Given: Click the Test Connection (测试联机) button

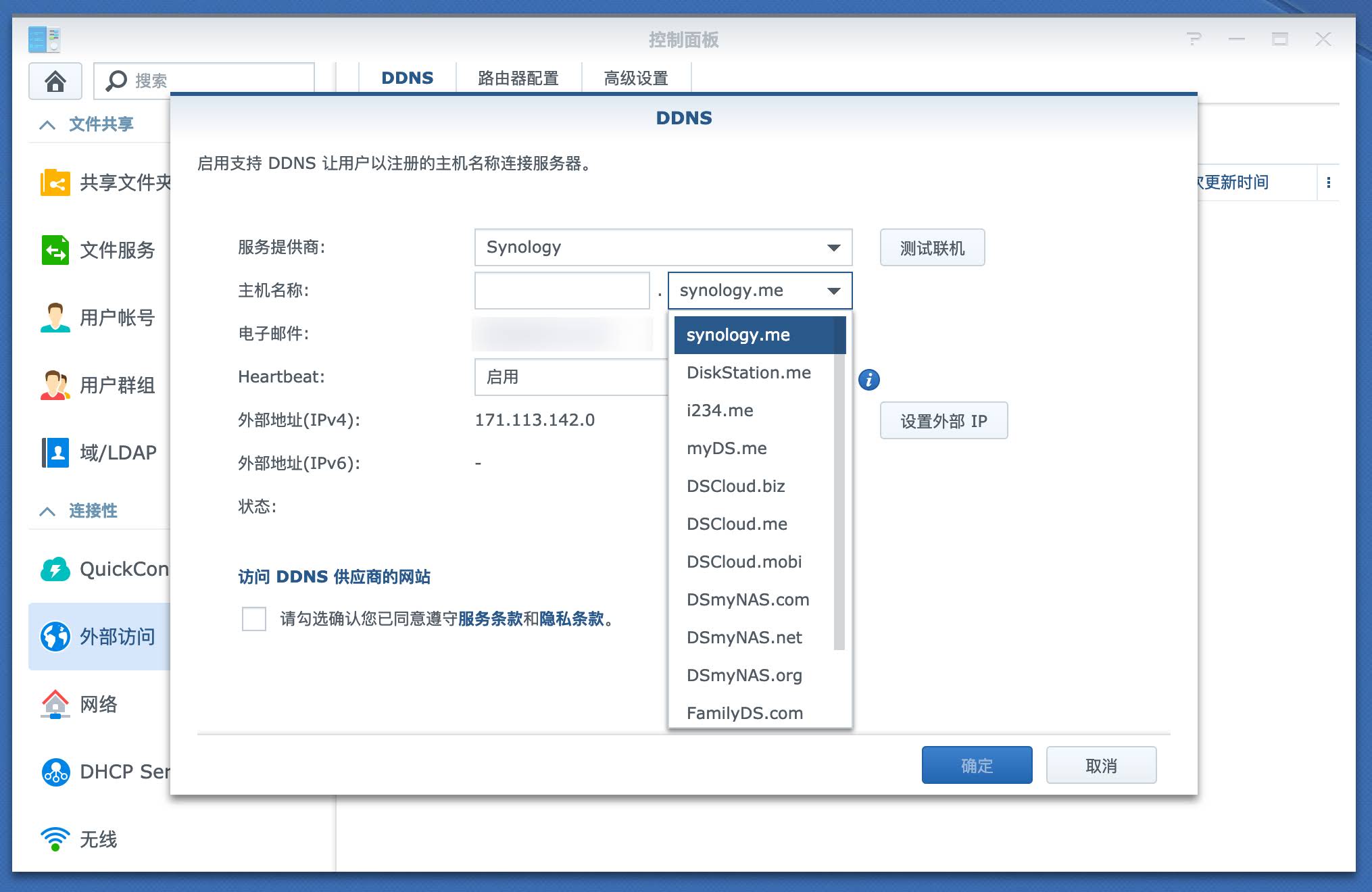Looking at the screenshot, I should tap(932, 248).
